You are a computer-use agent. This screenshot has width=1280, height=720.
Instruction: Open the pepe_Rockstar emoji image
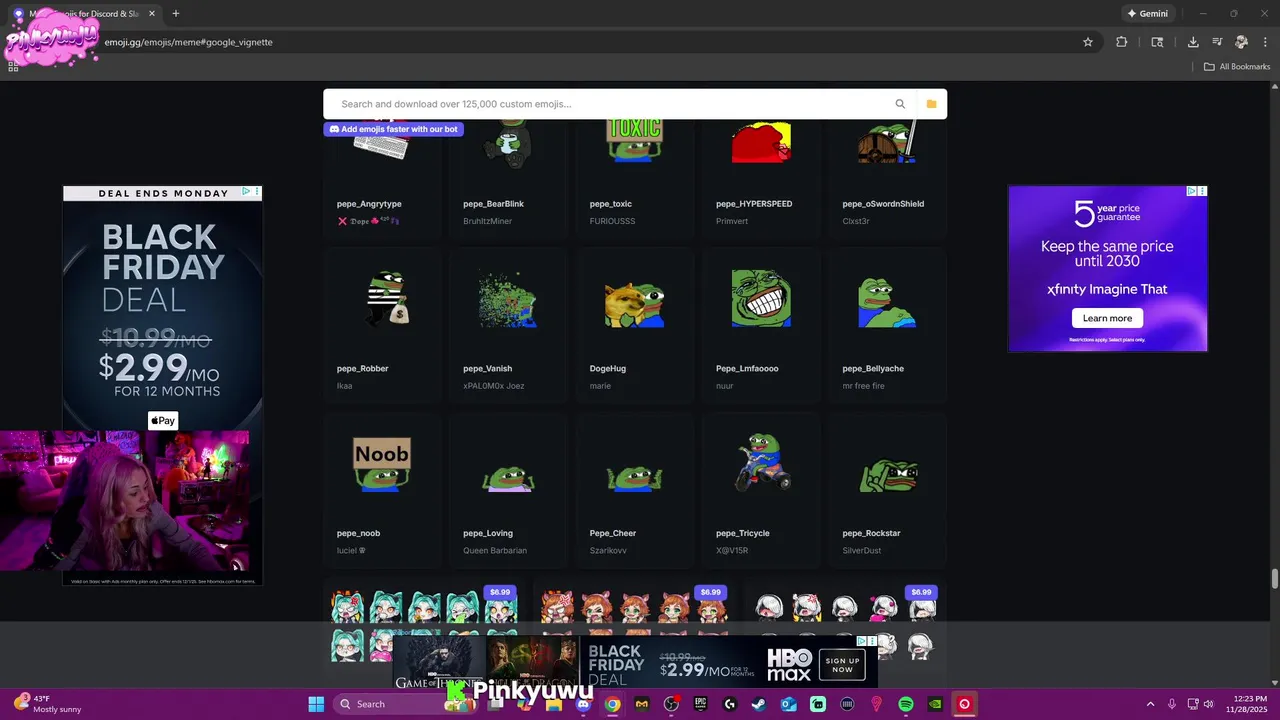[887, 474]
